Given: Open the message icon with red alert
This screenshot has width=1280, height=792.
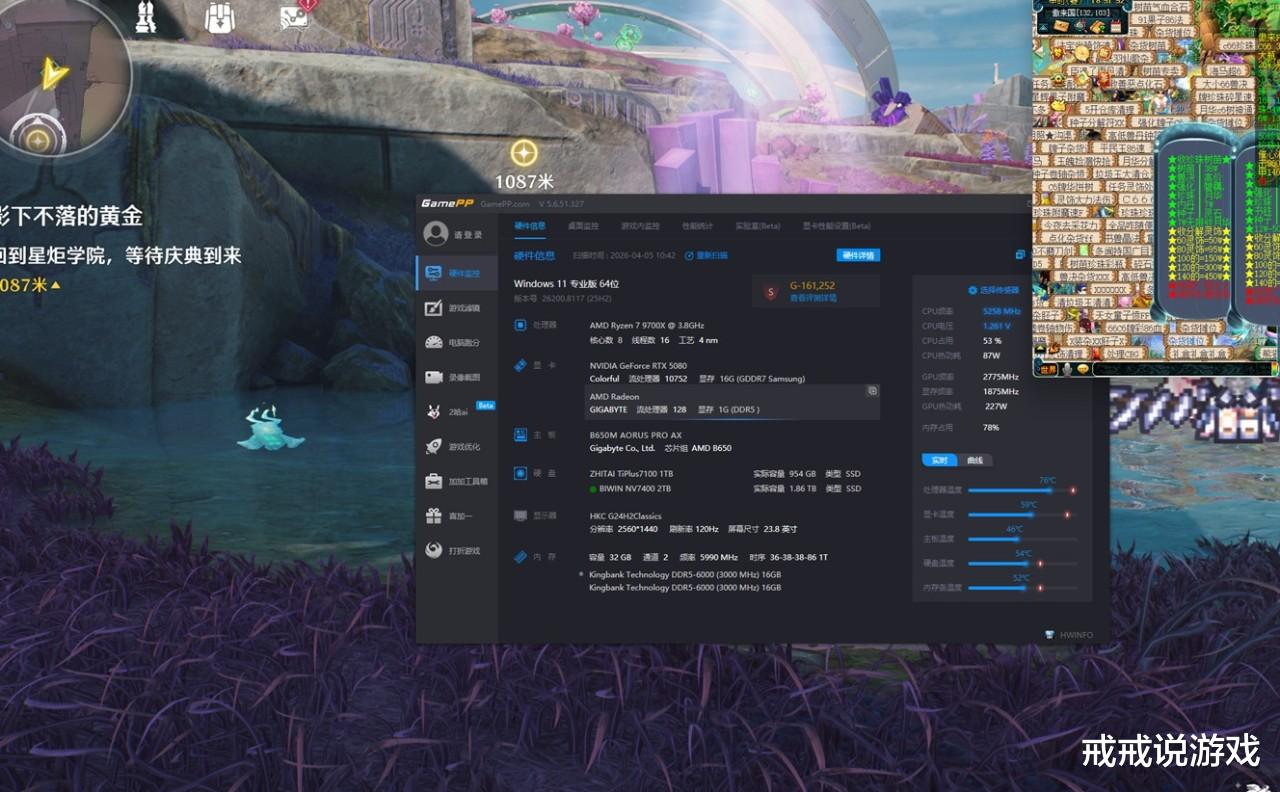Looking at the screenshot, I should 297,16.
